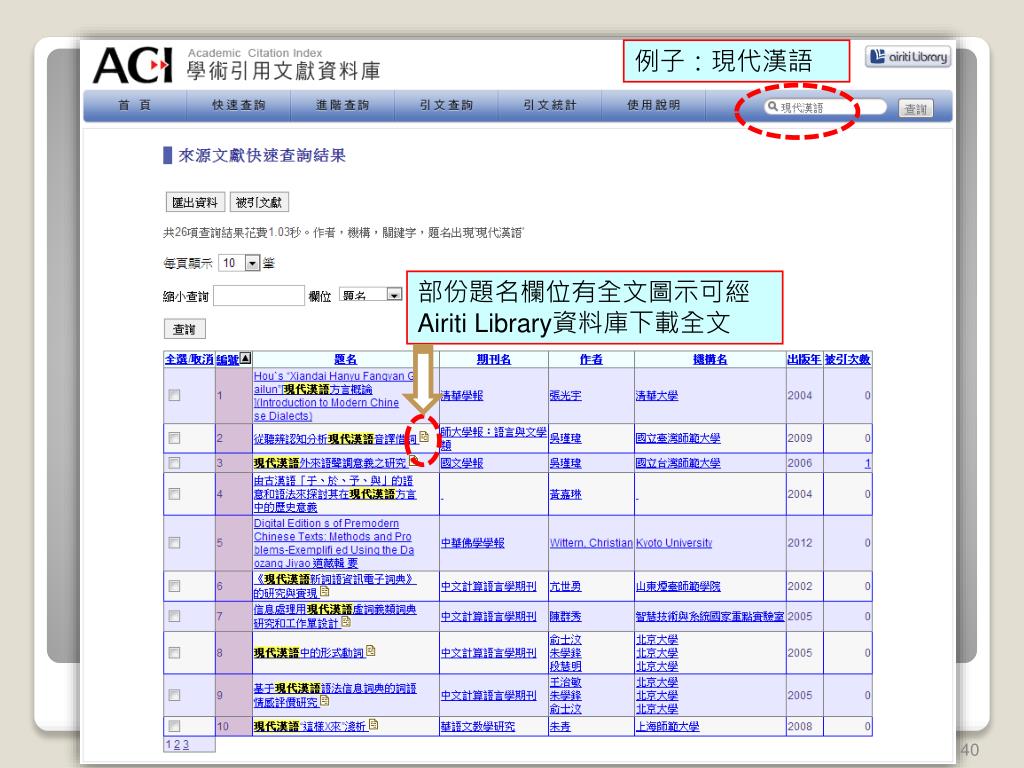Screen dimensions: 1024x768
Task: Open 快速查詢 menu item
Action: coord(238,105)
